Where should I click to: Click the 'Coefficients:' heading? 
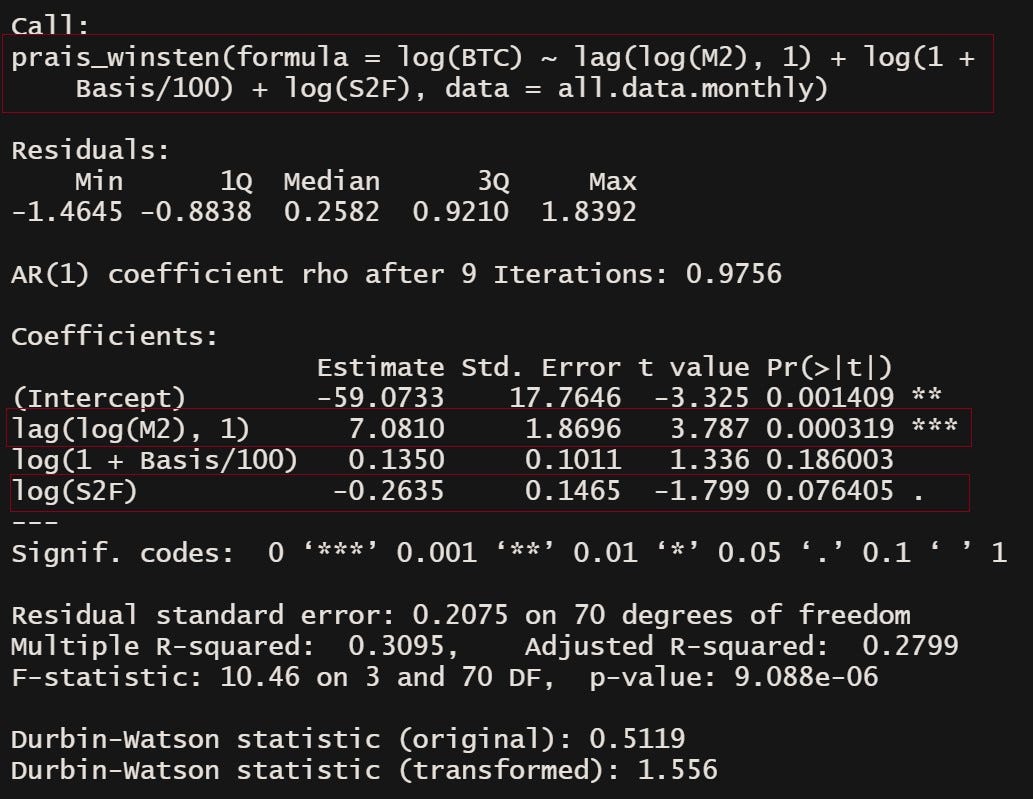(x=115, y=336)
